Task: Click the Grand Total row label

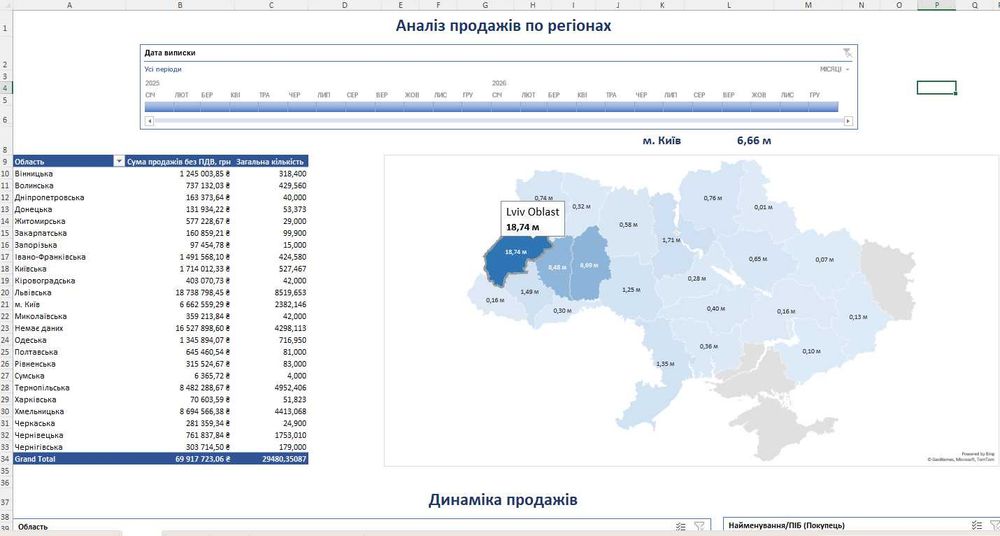Action: [x=35, y=459]
